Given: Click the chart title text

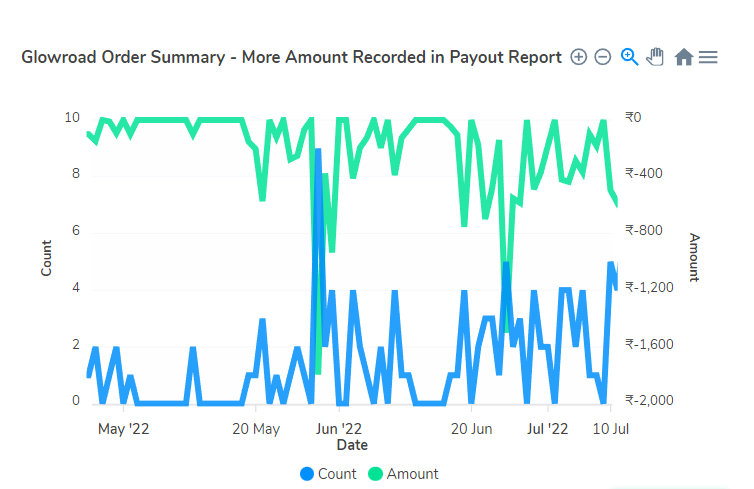Looking at the screenshot, I should point(291,57).
